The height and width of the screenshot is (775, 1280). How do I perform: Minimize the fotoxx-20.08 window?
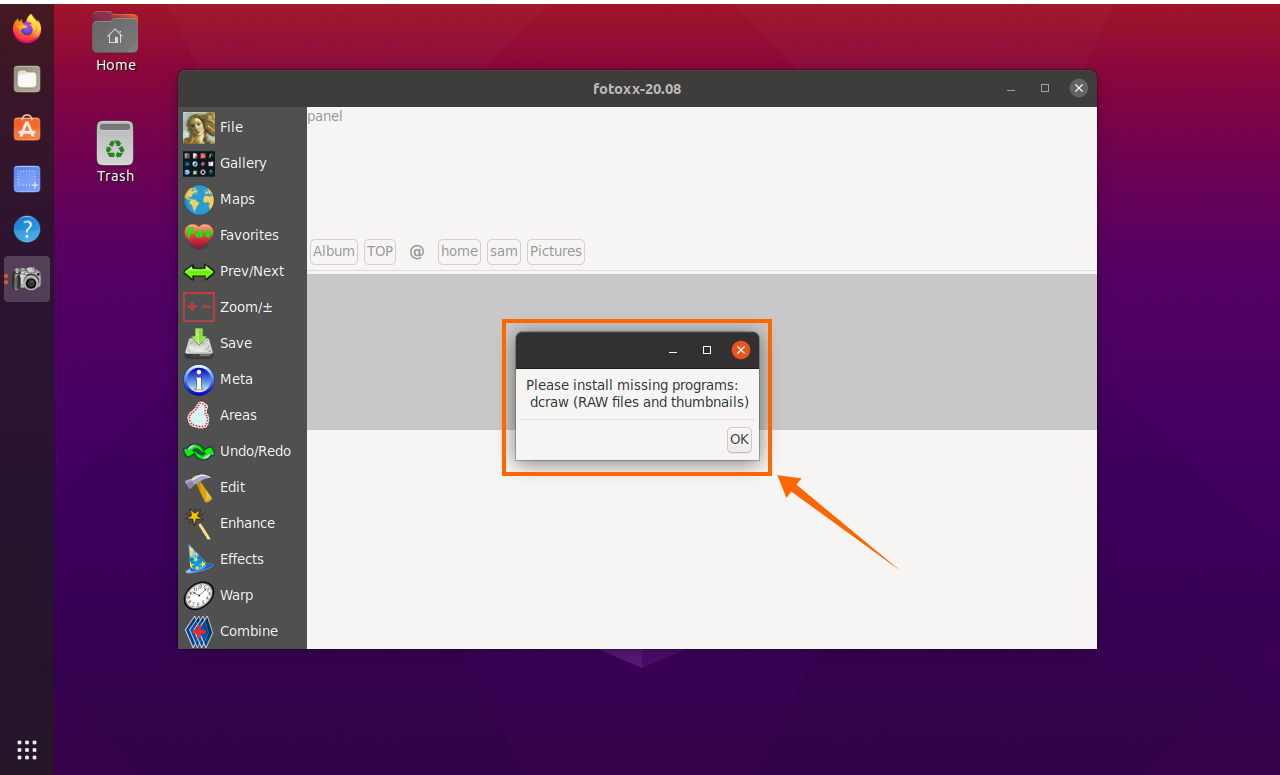click(1011, 88)
